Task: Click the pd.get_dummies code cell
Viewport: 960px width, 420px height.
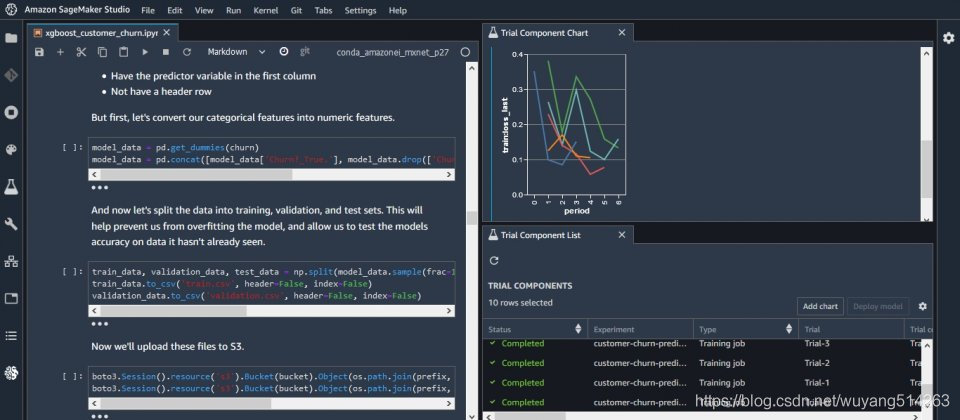Action: tap(272, 154)
